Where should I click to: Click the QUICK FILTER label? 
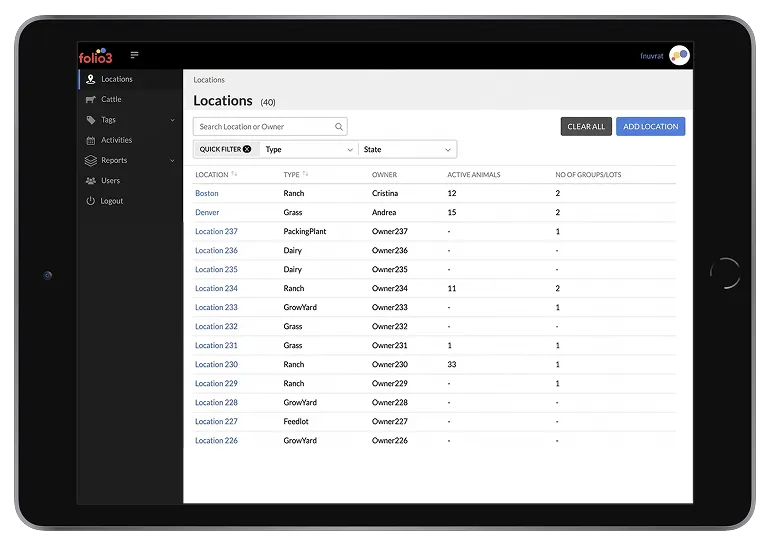220,149
